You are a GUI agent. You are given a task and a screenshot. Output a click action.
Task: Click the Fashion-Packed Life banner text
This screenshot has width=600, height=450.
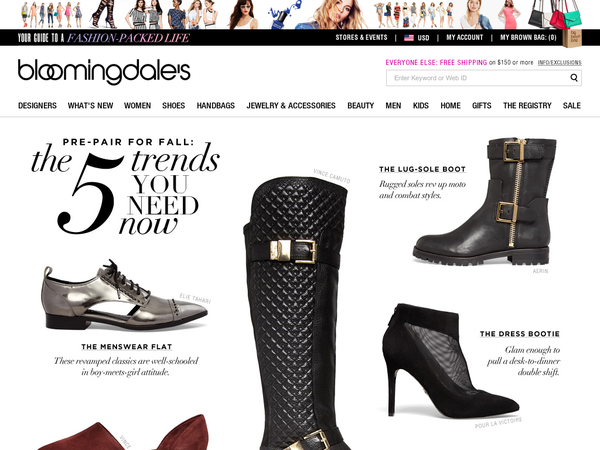(x=128, y=38)
